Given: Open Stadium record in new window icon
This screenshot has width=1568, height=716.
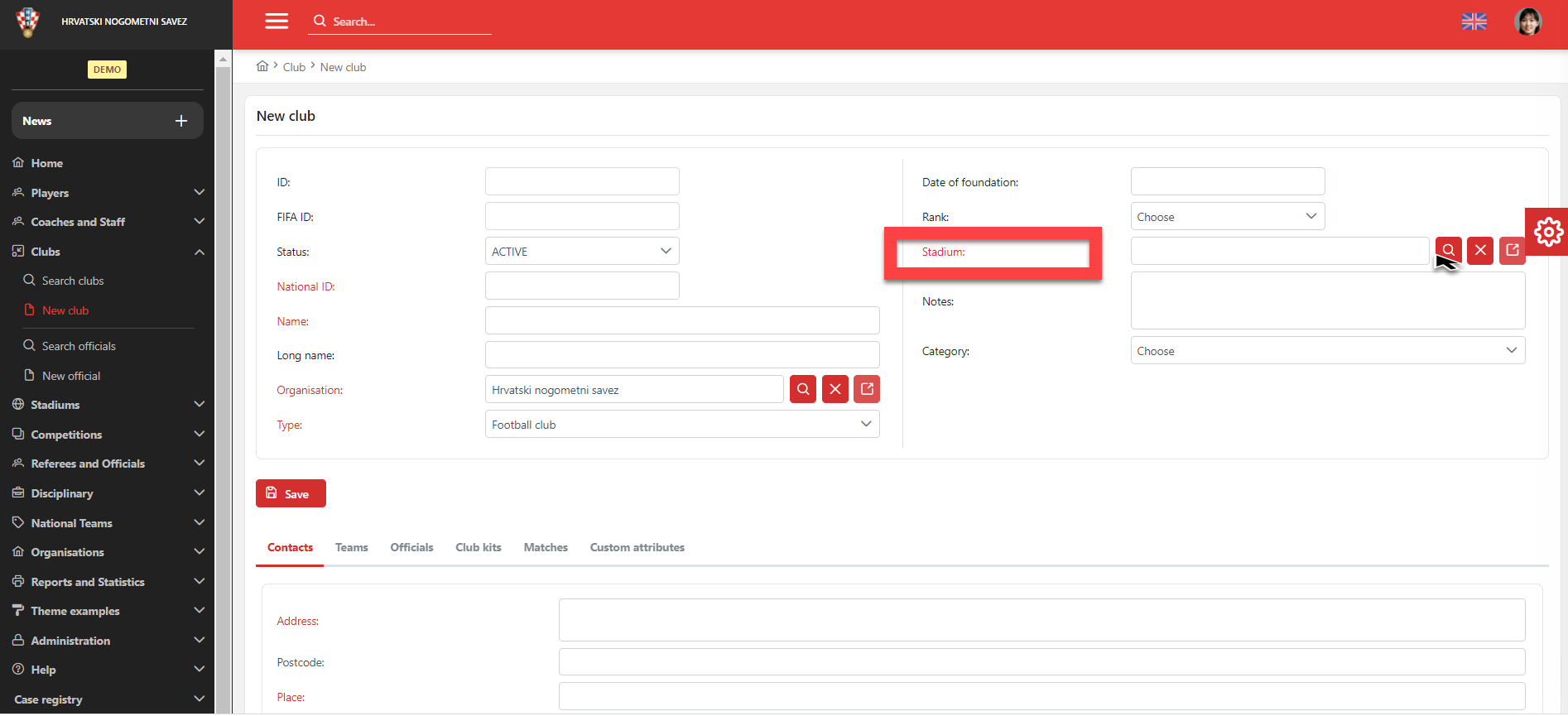Looking at the screenshot, I should point(1513,251).
